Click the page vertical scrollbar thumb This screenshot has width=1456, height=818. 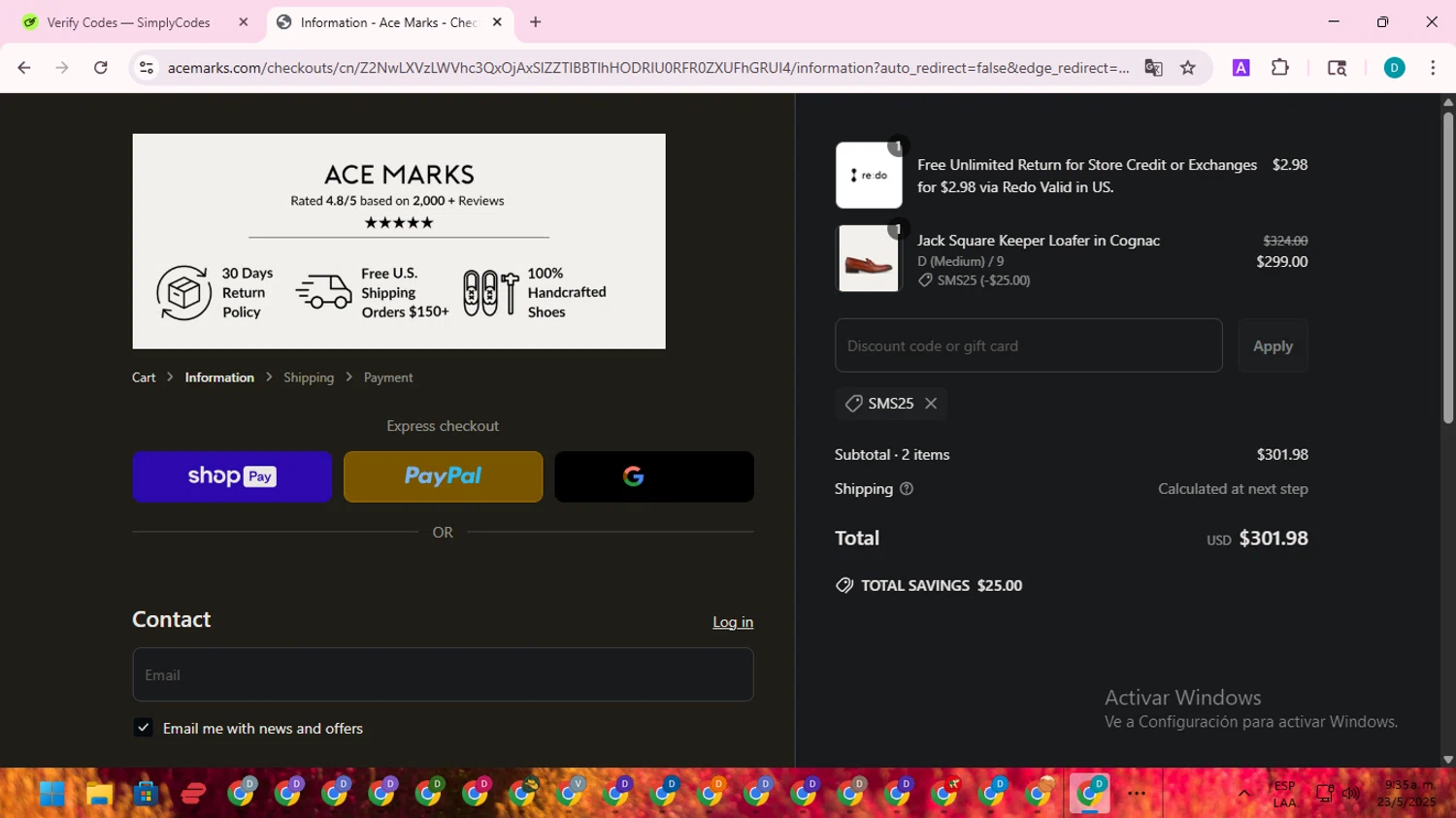[1448, 267]
